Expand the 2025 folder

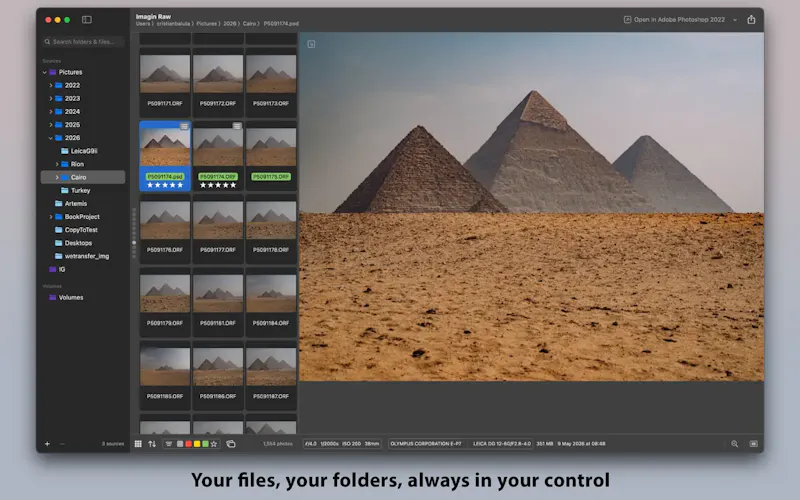[x=51, y=124]
